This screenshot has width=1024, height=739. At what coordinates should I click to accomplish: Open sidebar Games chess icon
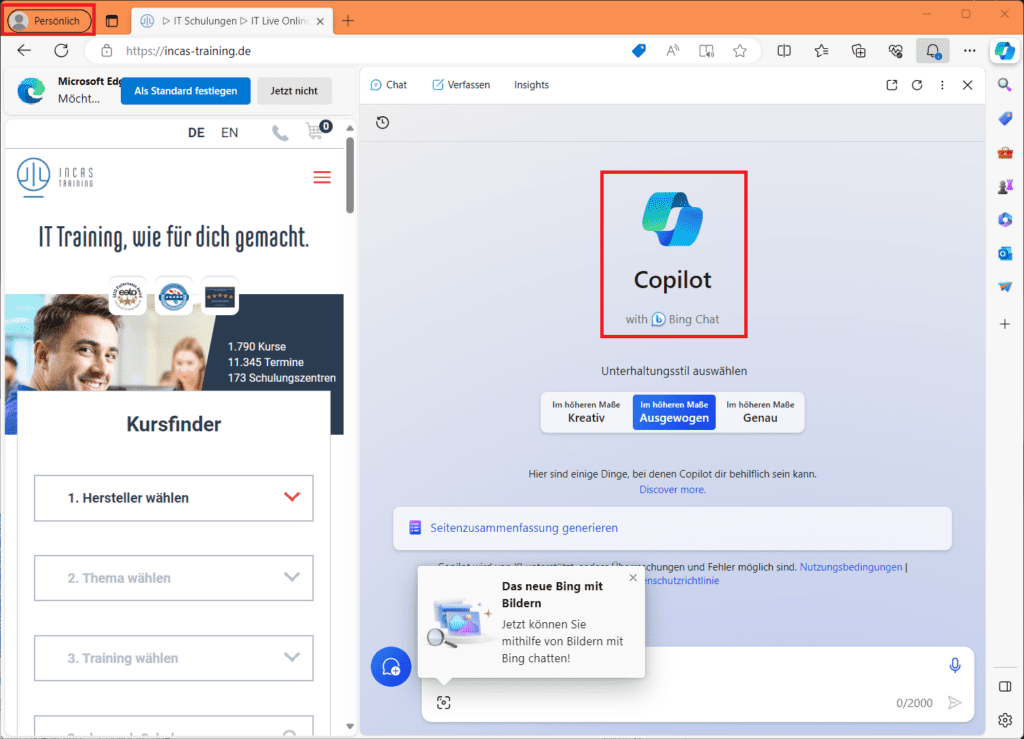[x=1005, y=186]
